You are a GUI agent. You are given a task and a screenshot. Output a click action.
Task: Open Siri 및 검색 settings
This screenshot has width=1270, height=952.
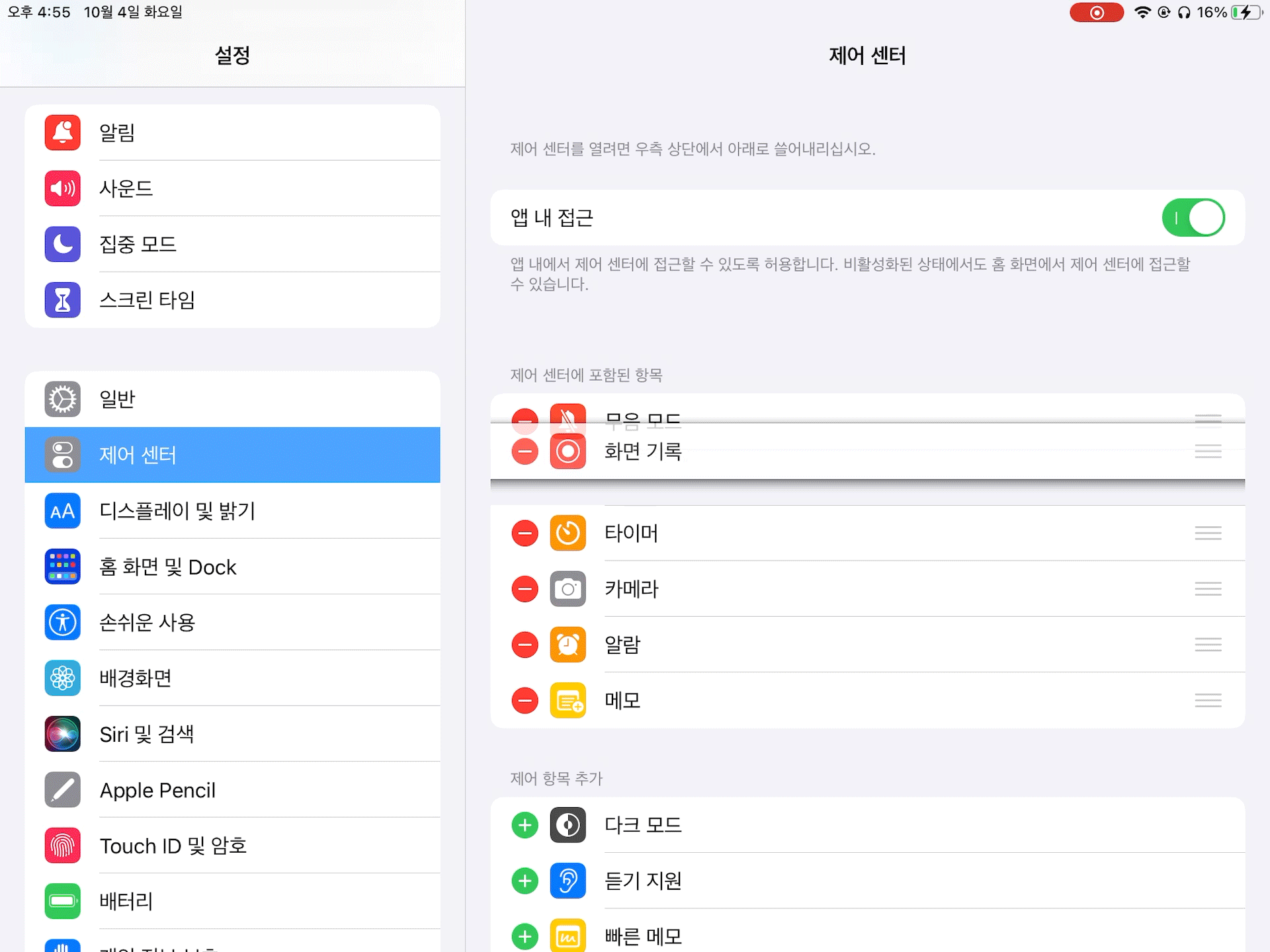pyautogui.click(x=232, y=734)
